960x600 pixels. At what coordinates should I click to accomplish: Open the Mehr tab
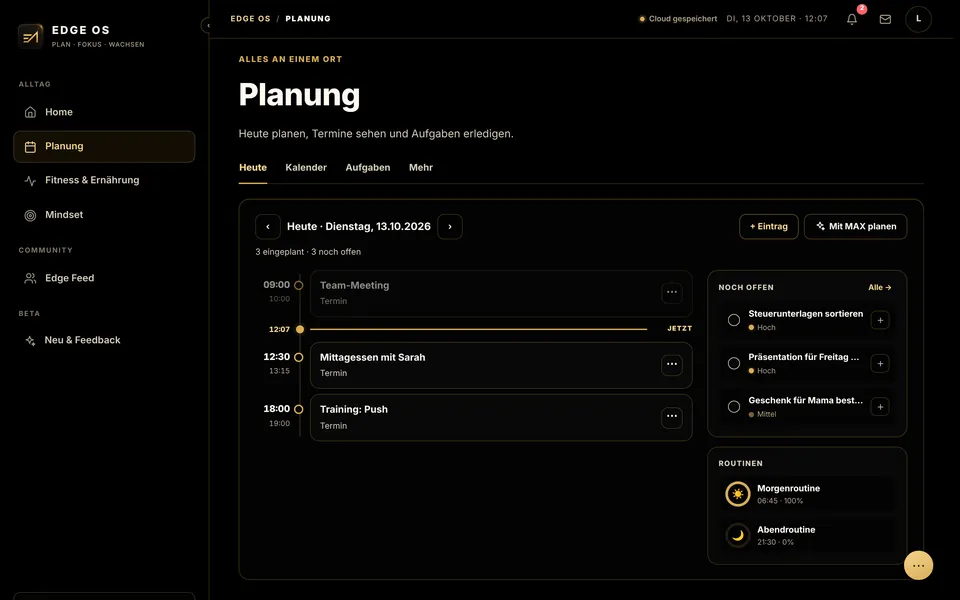421,168
